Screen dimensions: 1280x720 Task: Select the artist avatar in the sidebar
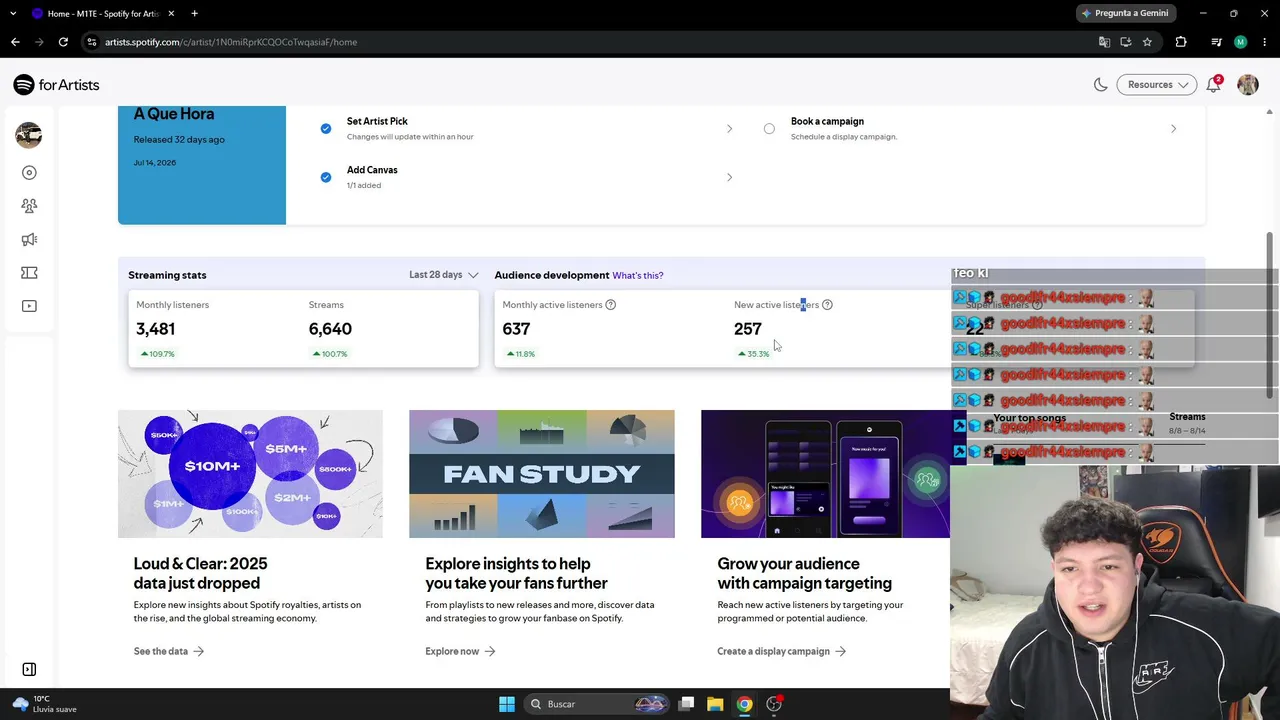point(29,134)
